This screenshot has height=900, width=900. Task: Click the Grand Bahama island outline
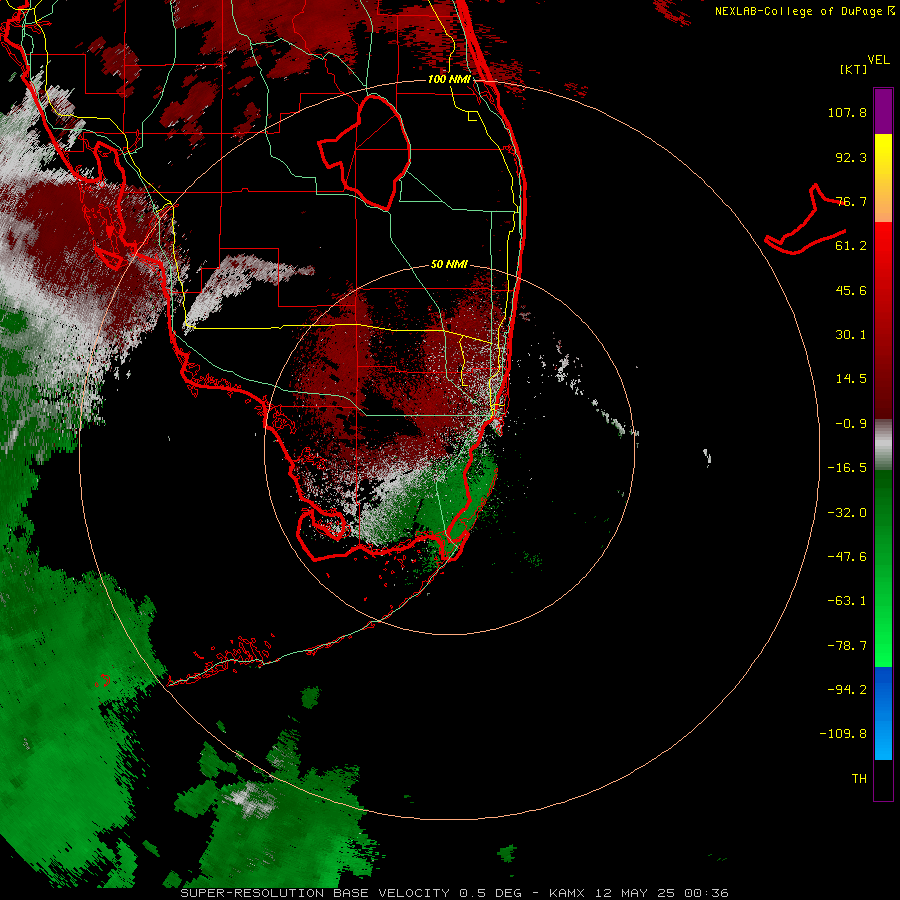(805, 220)
